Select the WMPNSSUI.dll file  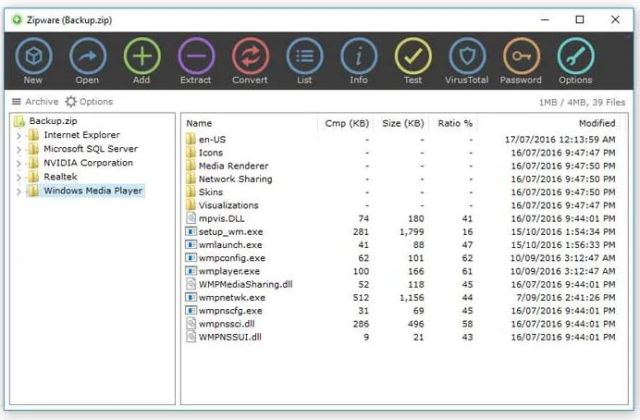tap(401, 337)
